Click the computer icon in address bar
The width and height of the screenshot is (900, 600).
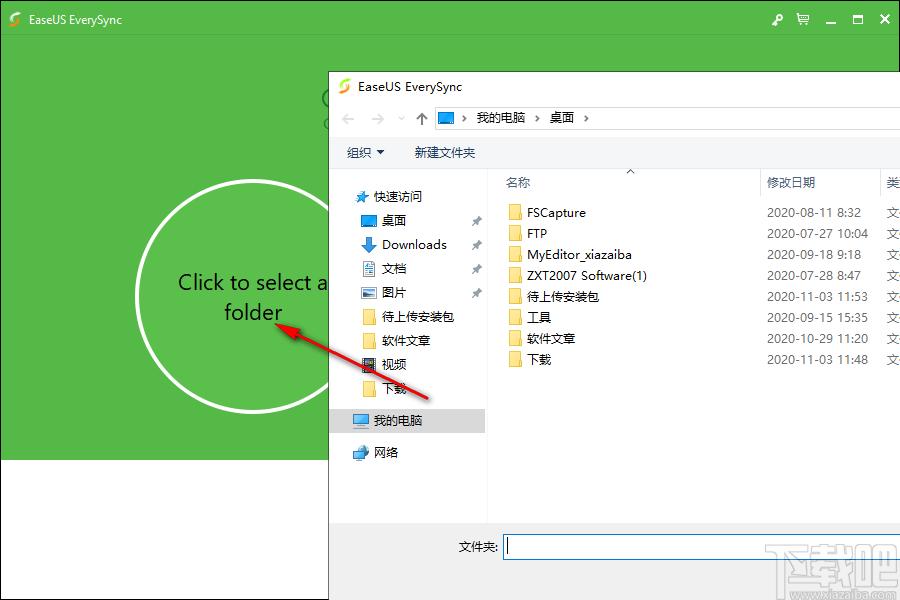pyautogui.click(x=446, y=118)
